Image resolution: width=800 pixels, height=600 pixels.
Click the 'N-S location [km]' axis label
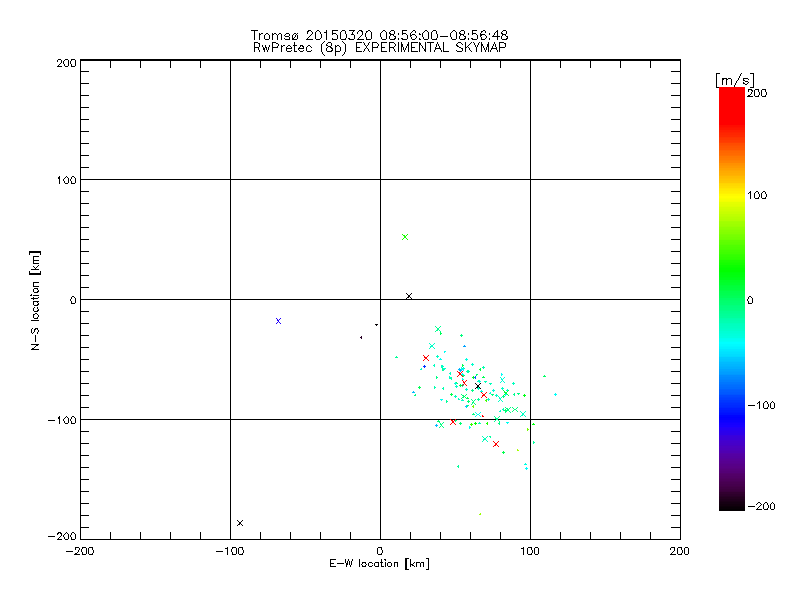[x=35, y=301]
